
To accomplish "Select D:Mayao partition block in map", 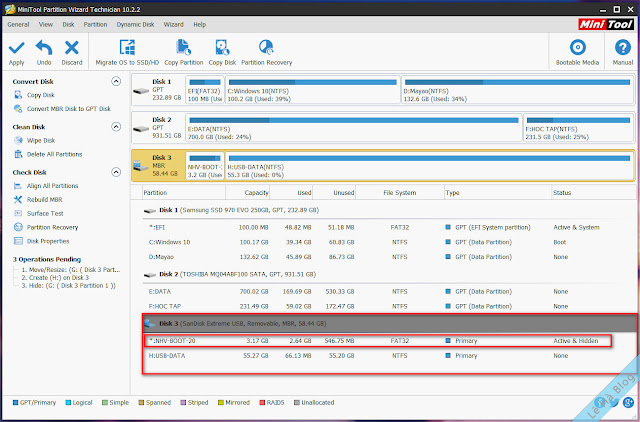I will click(x=518, y=89).
